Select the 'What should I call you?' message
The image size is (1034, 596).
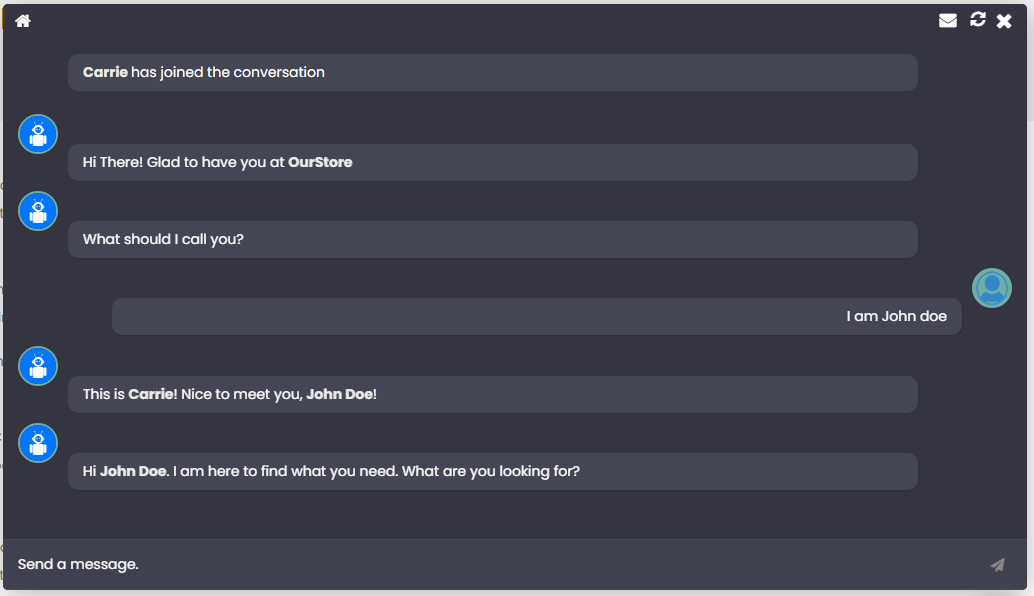coord(492,239)
